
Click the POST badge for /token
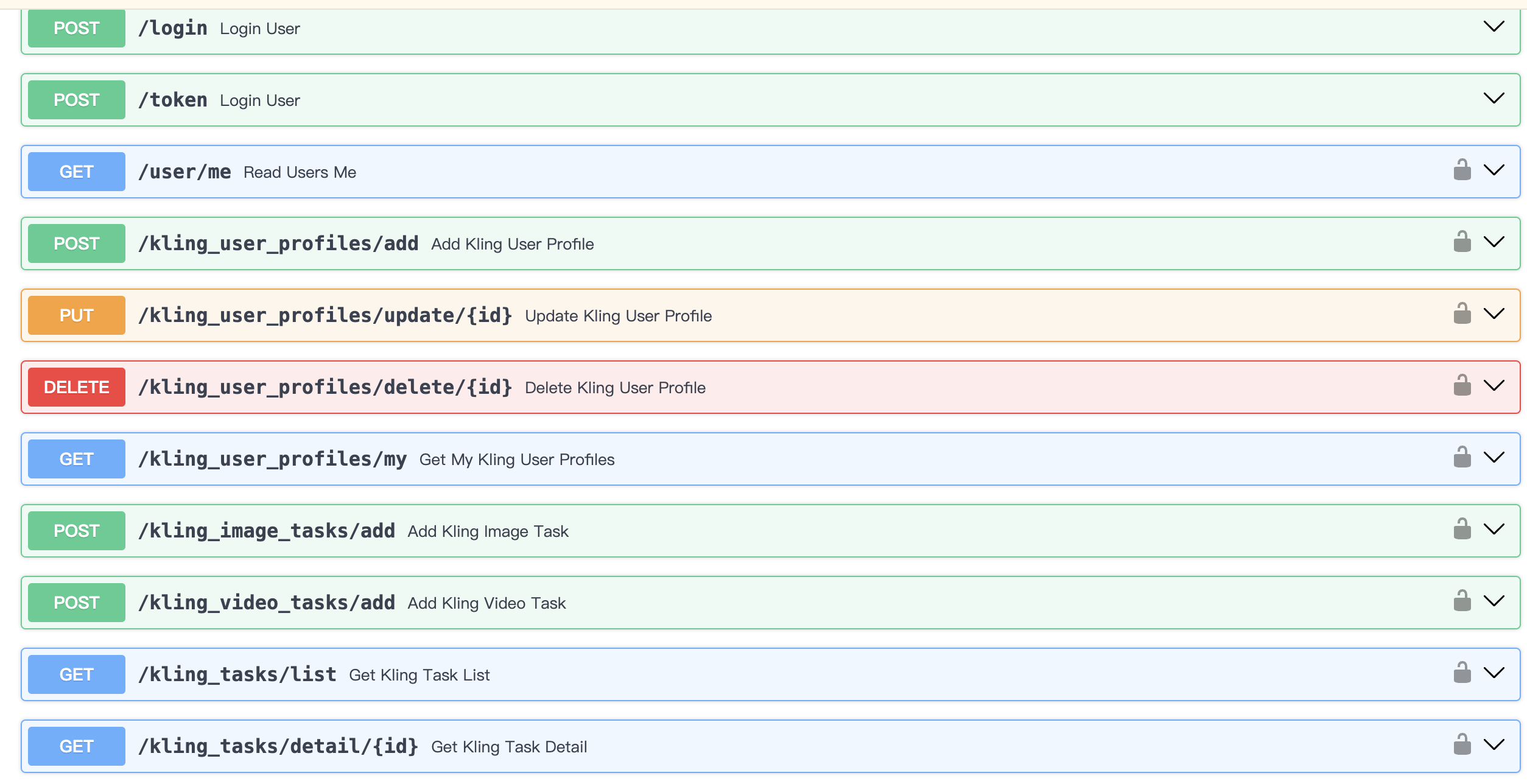tap(77, 100)
